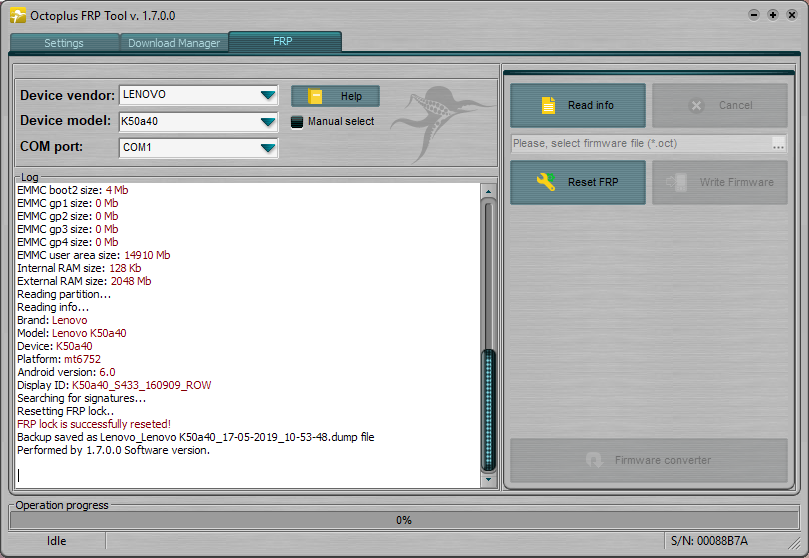
Task: Click the Cancel button label
Action: coord(735,105)
